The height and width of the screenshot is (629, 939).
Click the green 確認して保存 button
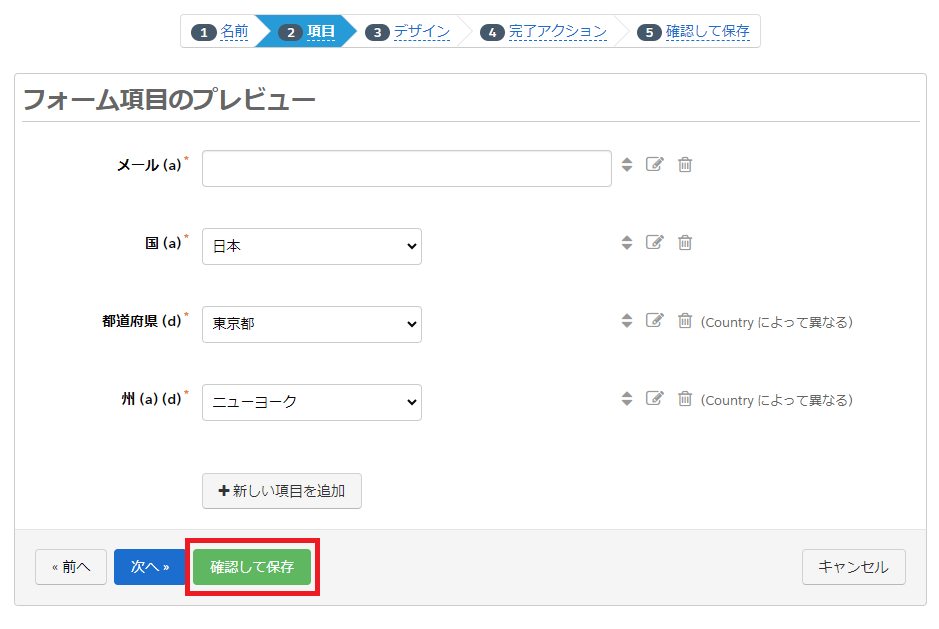click(x=252, y=567)
